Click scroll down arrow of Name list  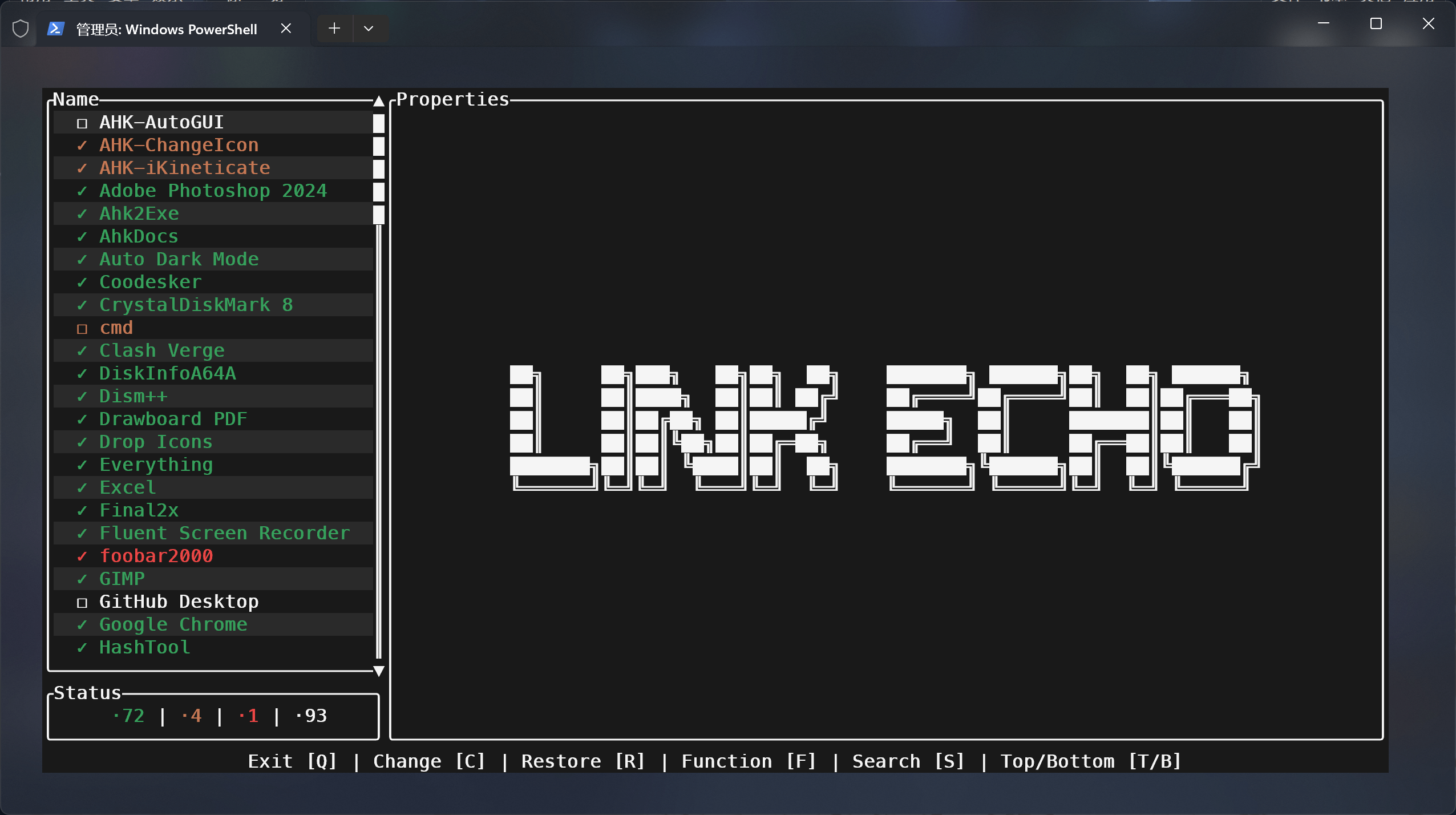coord(378,671)
